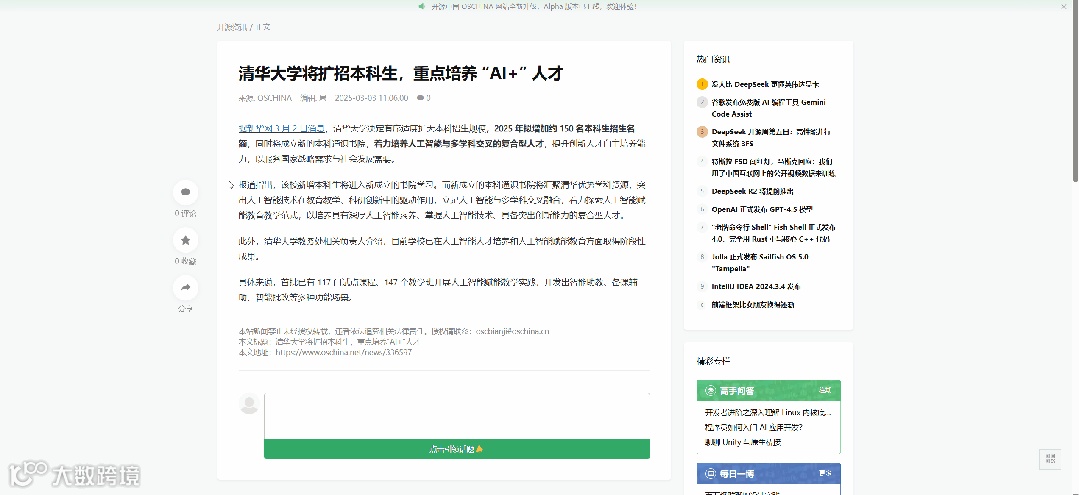The image size is (1079, 495).
Task: Open the tenth hot news item in list
Action: (x=753, y=304)
